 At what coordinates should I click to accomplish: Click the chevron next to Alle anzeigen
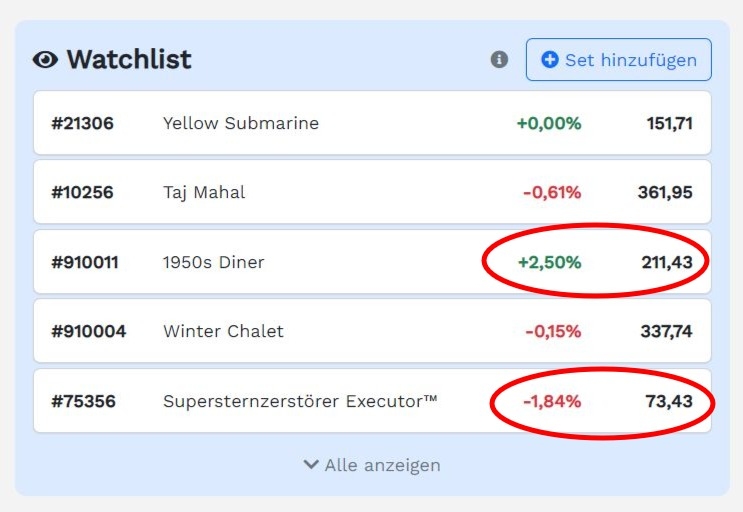point(311,464)
